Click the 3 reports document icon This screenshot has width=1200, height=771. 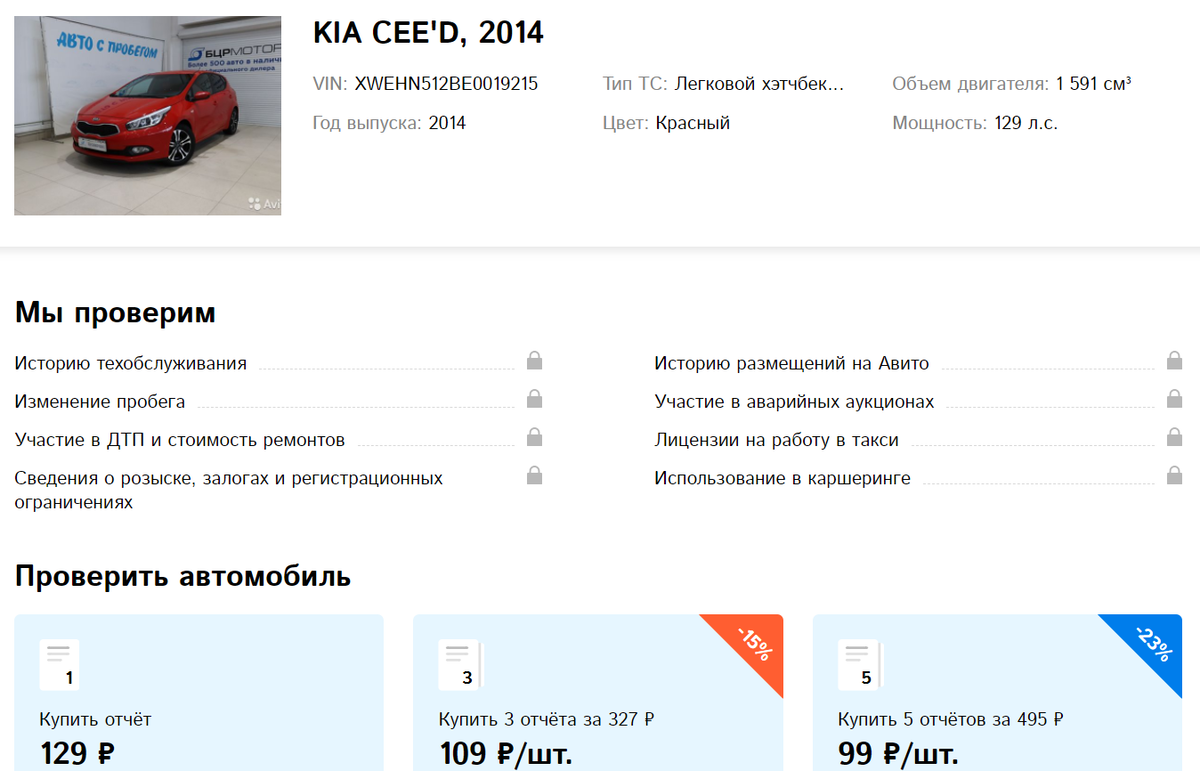(460, 665)
